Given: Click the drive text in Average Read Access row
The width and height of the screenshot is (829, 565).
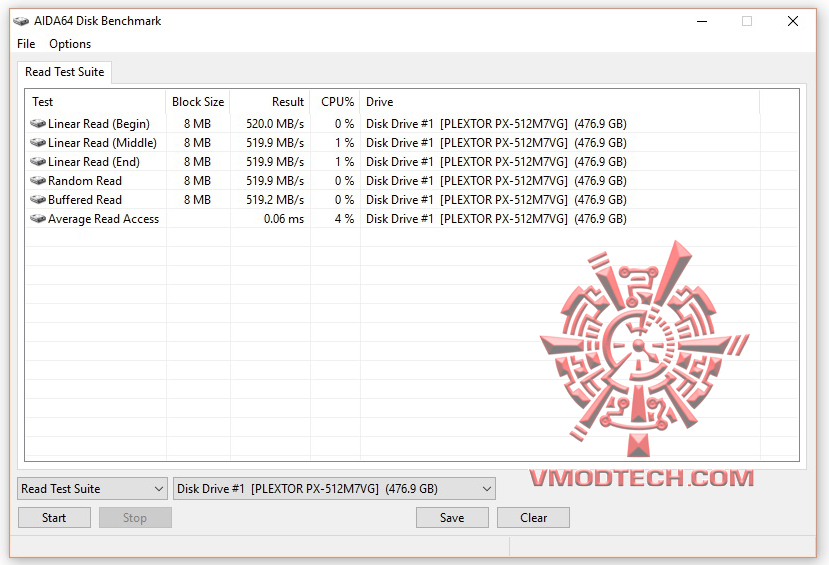Looking at the screenshot, I should pos(496,219).
